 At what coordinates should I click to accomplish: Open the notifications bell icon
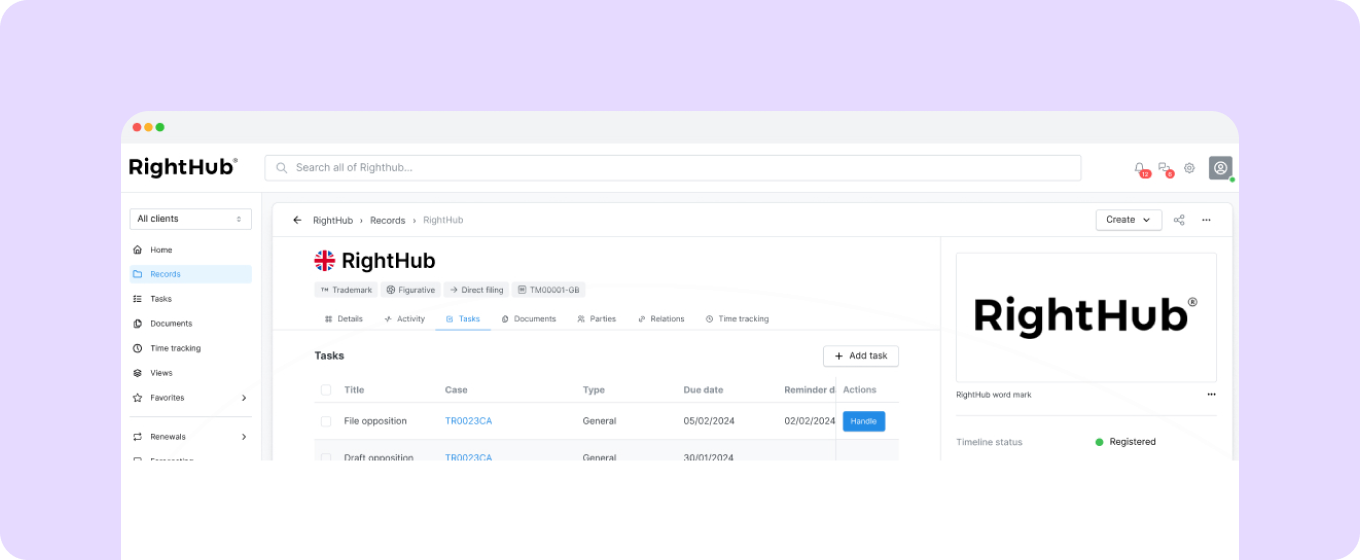coord(1139,167)
